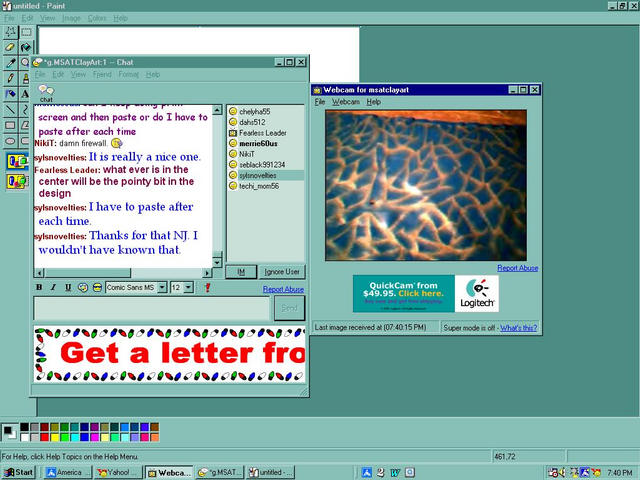
Task: Click in the chat message input field
Action: [x=151, y=308]
